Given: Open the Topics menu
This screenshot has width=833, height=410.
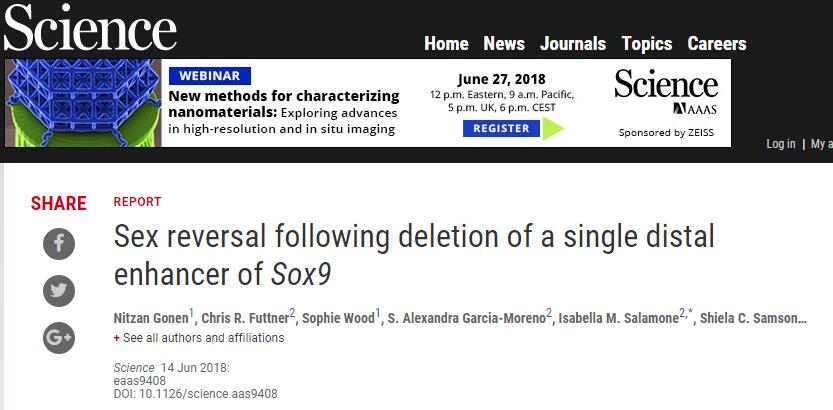Looking at the screenshot, I should coord(646,43).
